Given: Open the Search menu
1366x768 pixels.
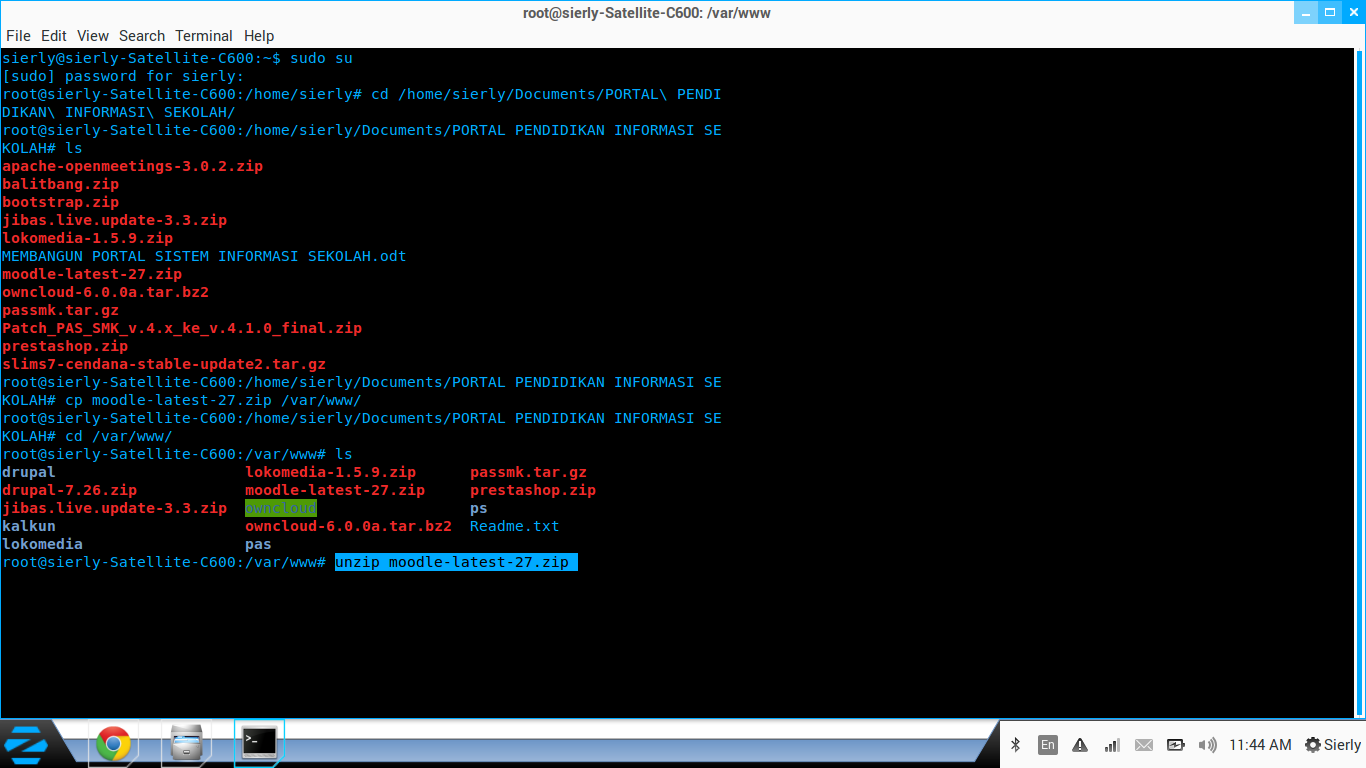Looking at the screenshot, I should point(142,36).
